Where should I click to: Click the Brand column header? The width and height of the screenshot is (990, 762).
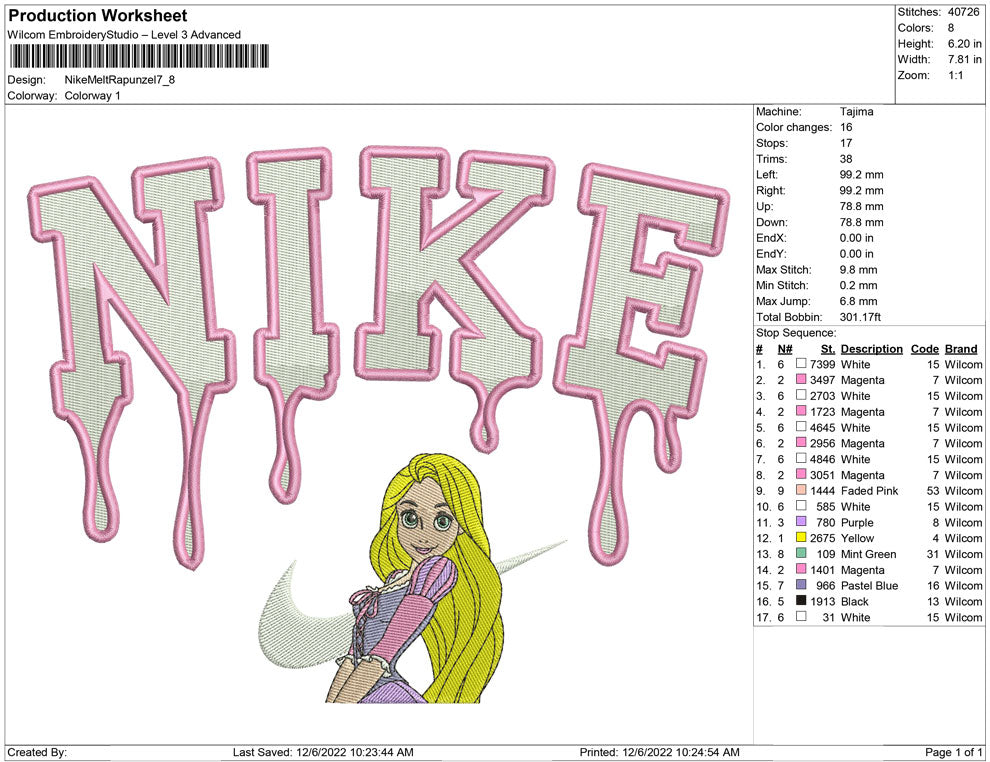(960, 349)
